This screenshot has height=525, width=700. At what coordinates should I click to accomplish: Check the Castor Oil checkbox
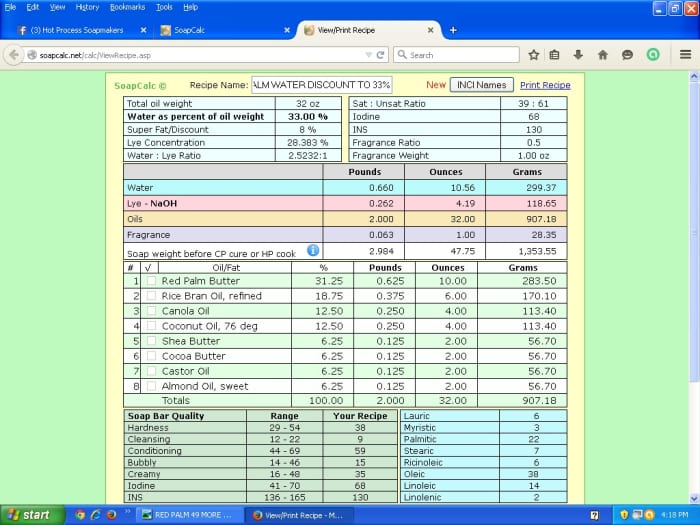[x=151, y=371]
